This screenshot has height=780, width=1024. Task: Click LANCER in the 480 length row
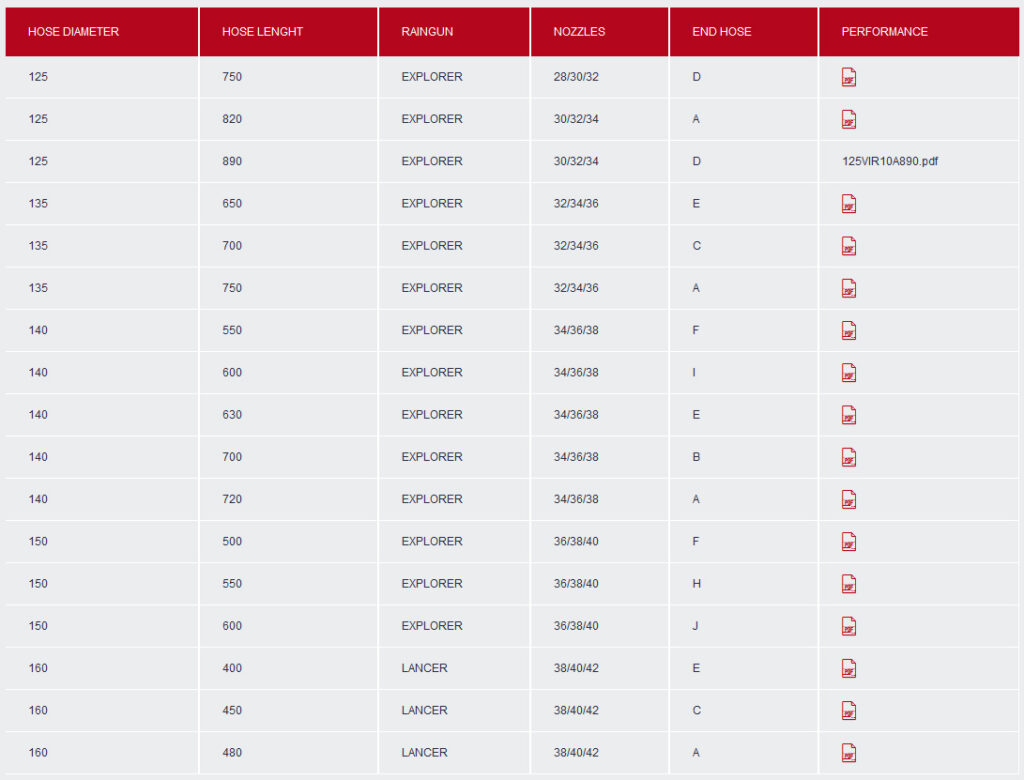(x=424, y=753)
